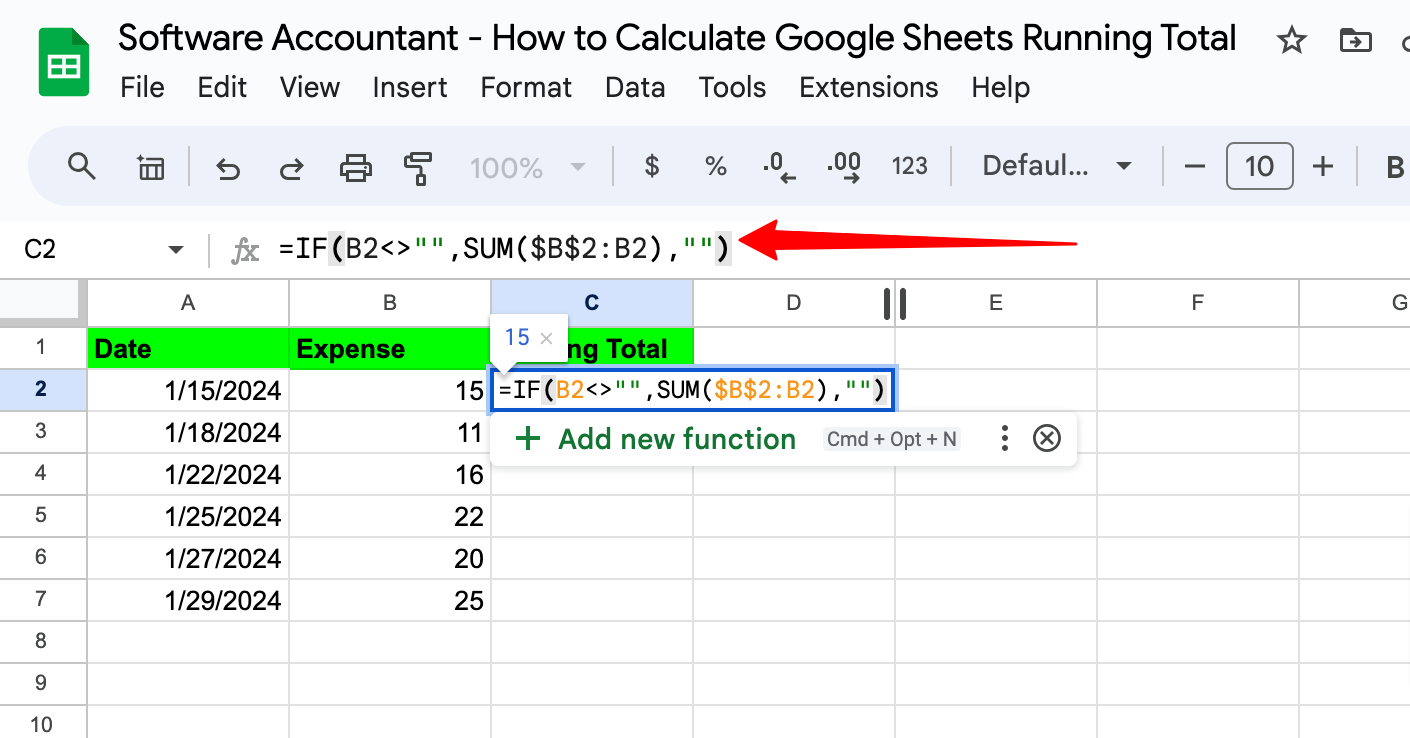Decrease font size with minus button
Image resolution: width=1410 pixels, height=738 pixels.
(x=1195, y=166)
